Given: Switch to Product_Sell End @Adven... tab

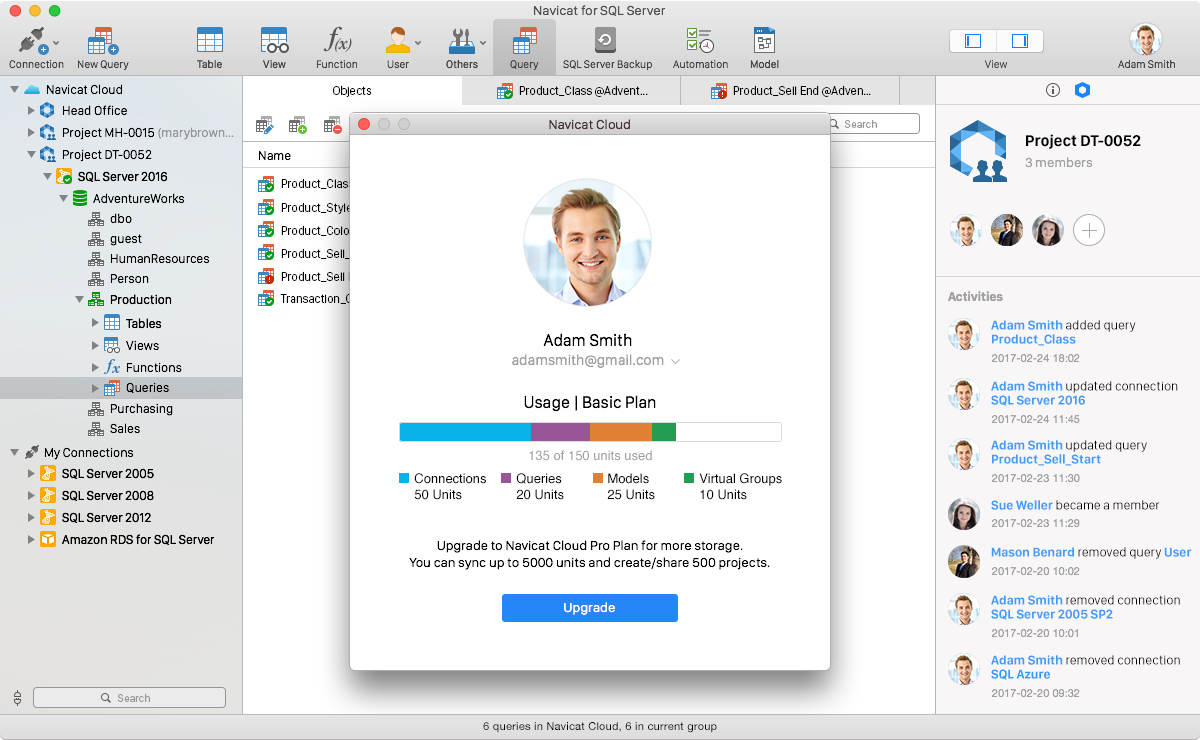Looking at the screenshot, I should coord(789,91).
